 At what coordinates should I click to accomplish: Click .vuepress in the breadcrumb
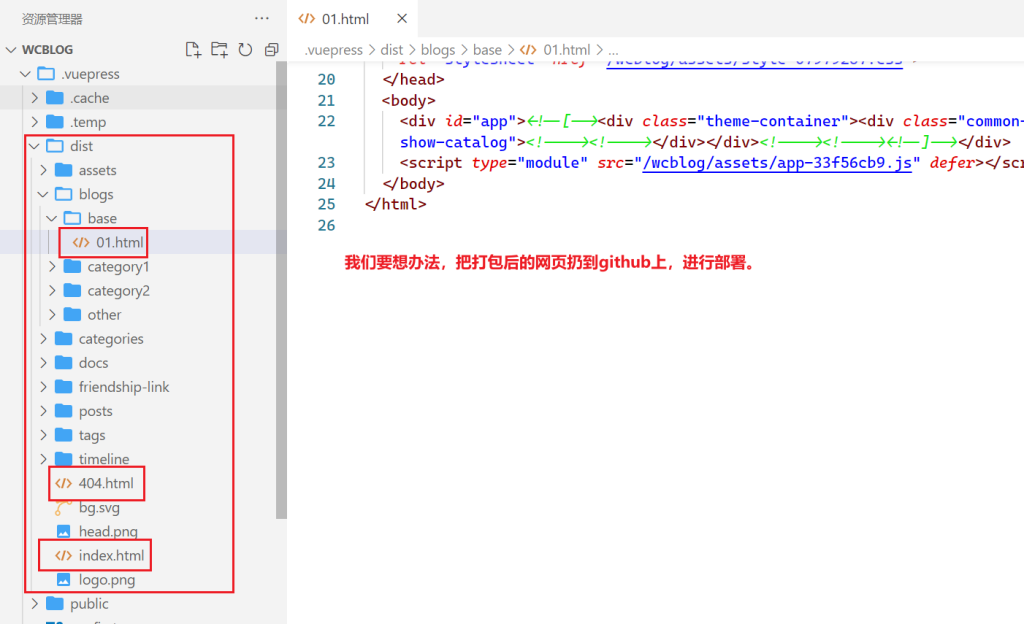[x=334, y=50]
